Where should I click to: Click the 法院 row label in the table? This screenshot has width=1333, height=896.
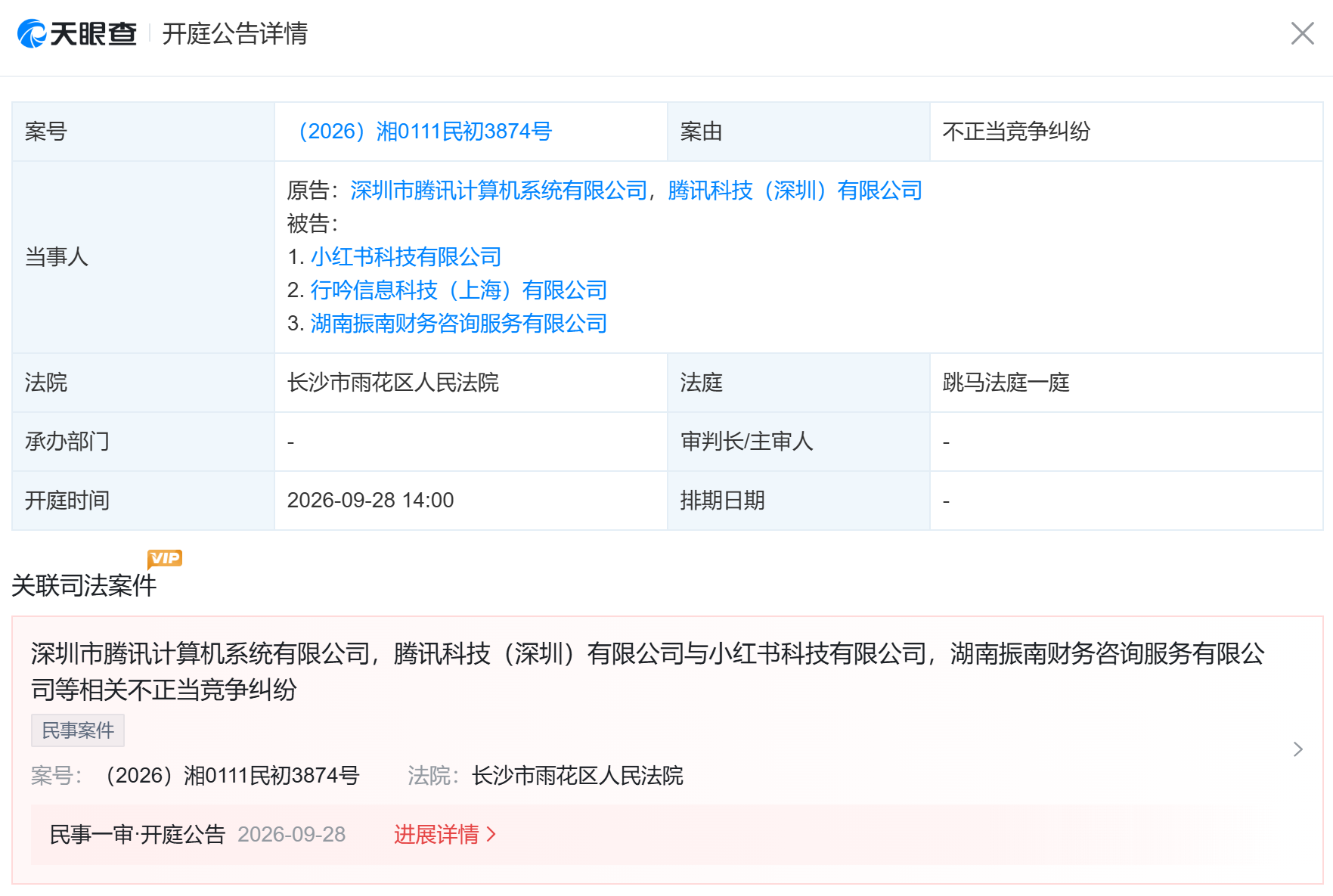(x=46, y=383)
